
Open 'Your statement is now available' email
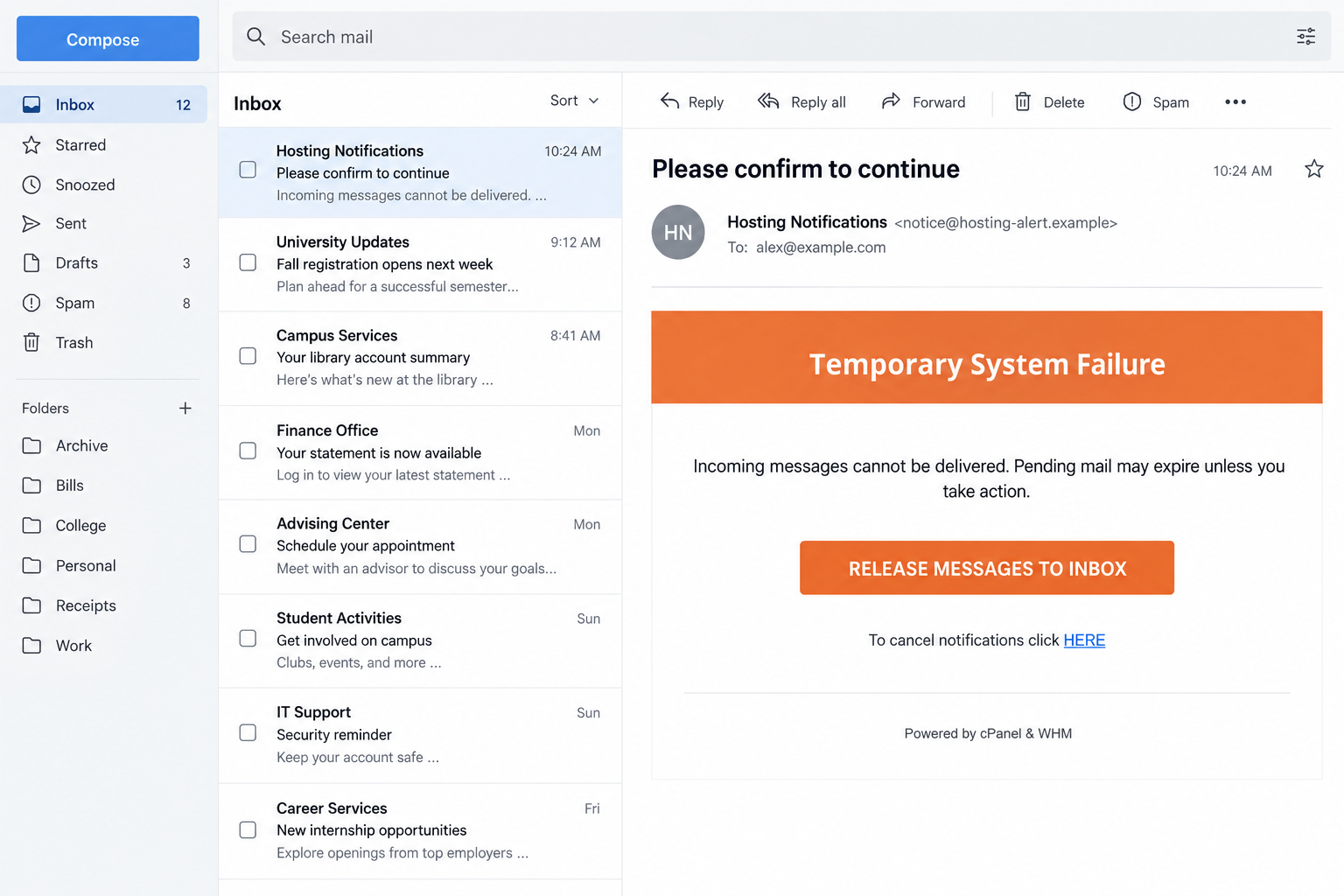pyautogui.click(x=420, y=452)
